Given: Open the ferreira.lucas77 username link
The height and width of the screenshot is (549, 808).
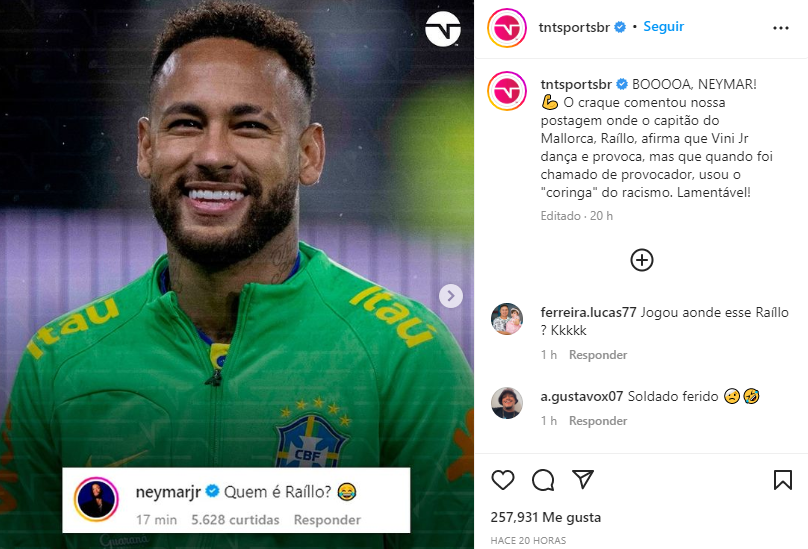Looking at the screenshot, I should tap(587, 313).
